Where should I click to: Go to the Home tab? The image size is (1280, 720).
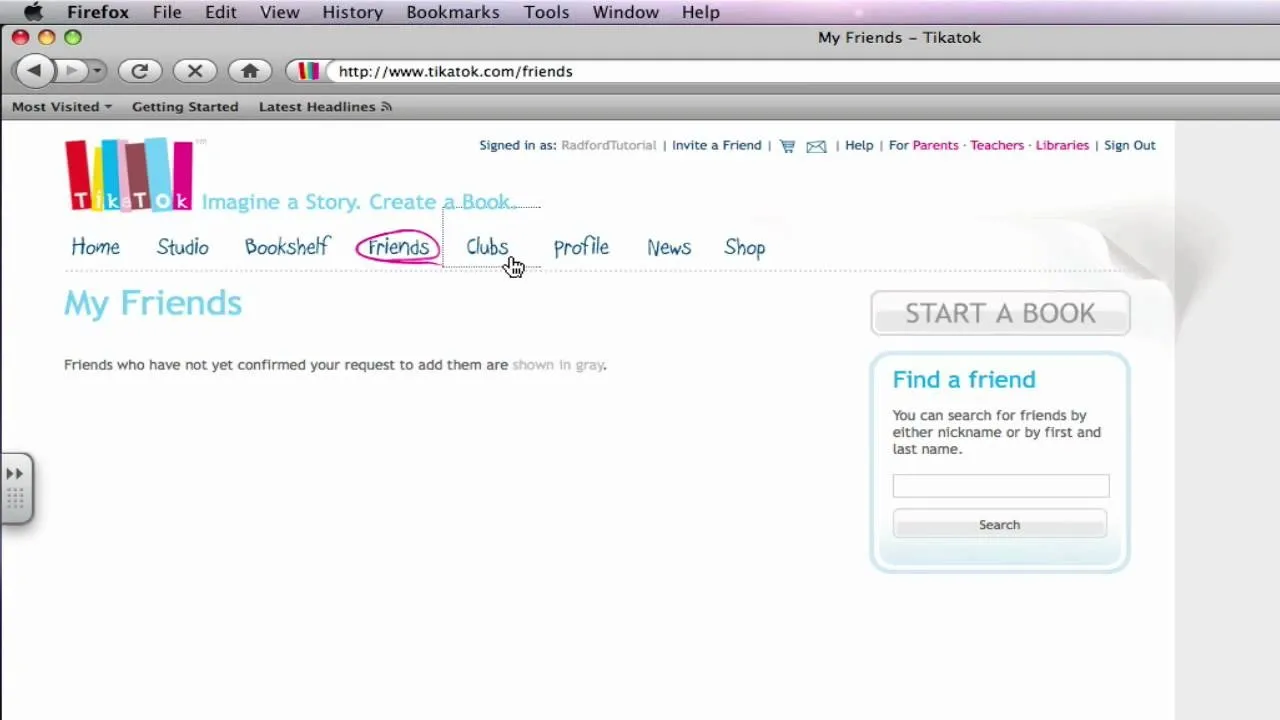click(x=95, y=247)
